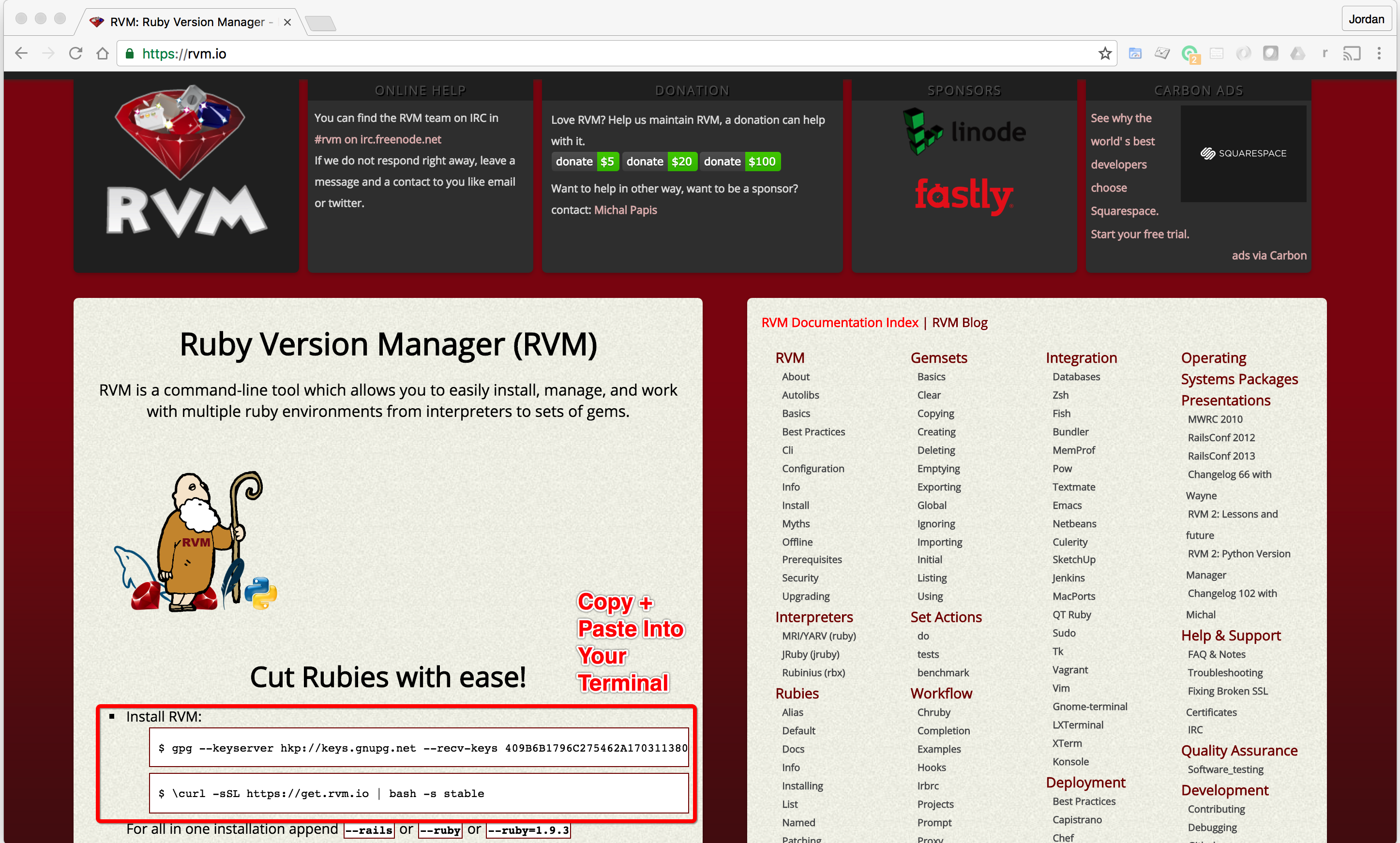Open the RVM About docs link
The height and width of the screenshot is (843, 1400).
796,376
